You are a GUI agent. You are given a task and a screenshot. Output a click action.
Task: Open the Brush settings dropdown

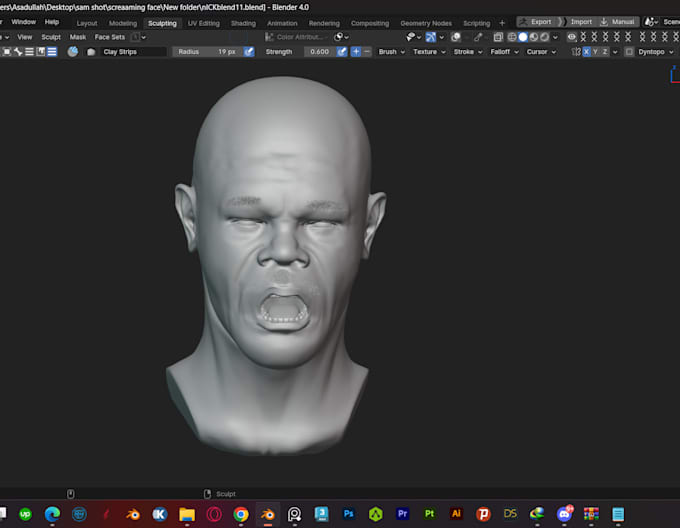coord(392,52)
